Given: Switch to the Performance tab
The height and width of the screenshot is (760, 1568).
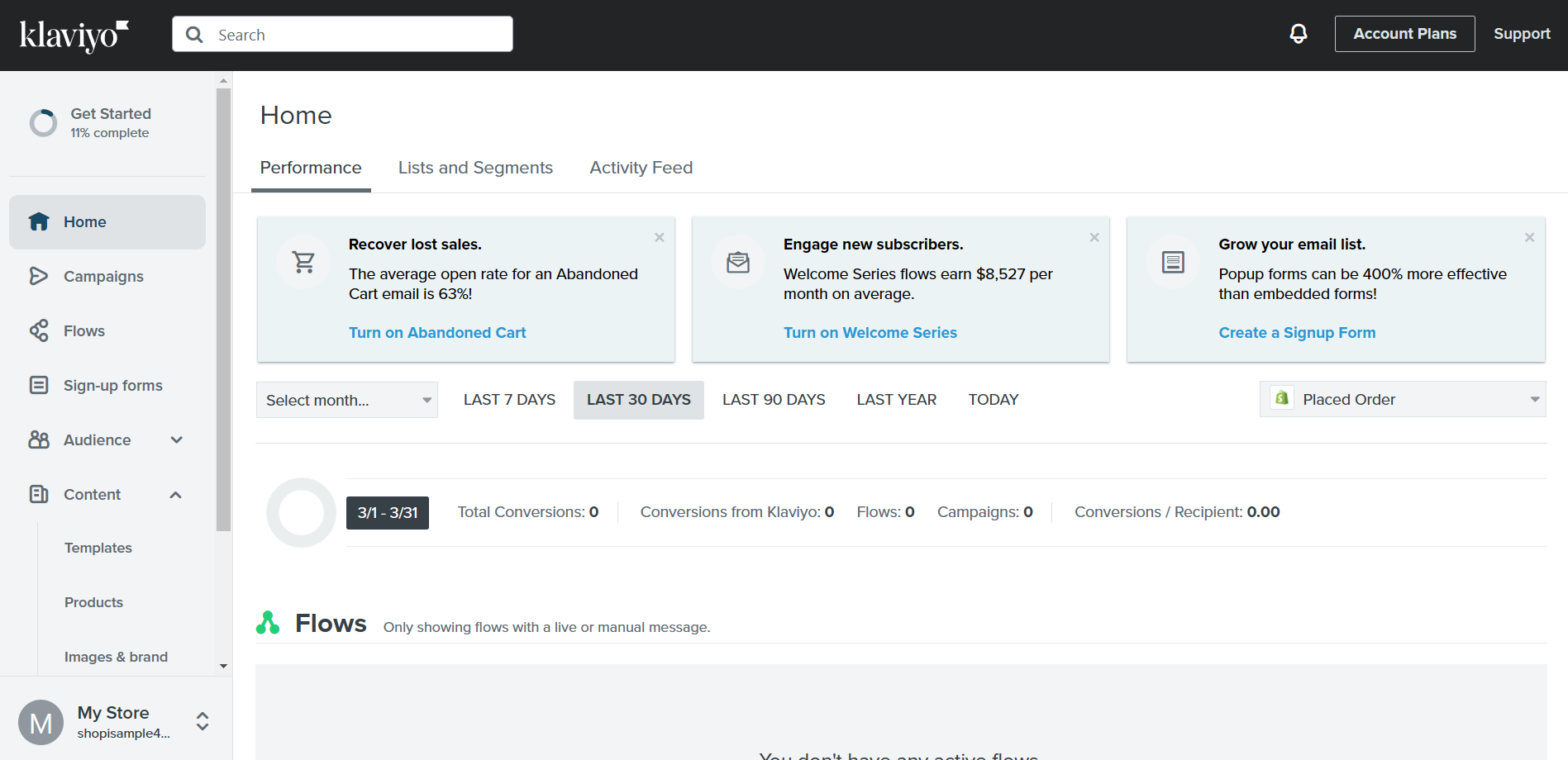Looking at the screenshot, I should [x=311, y=168].
